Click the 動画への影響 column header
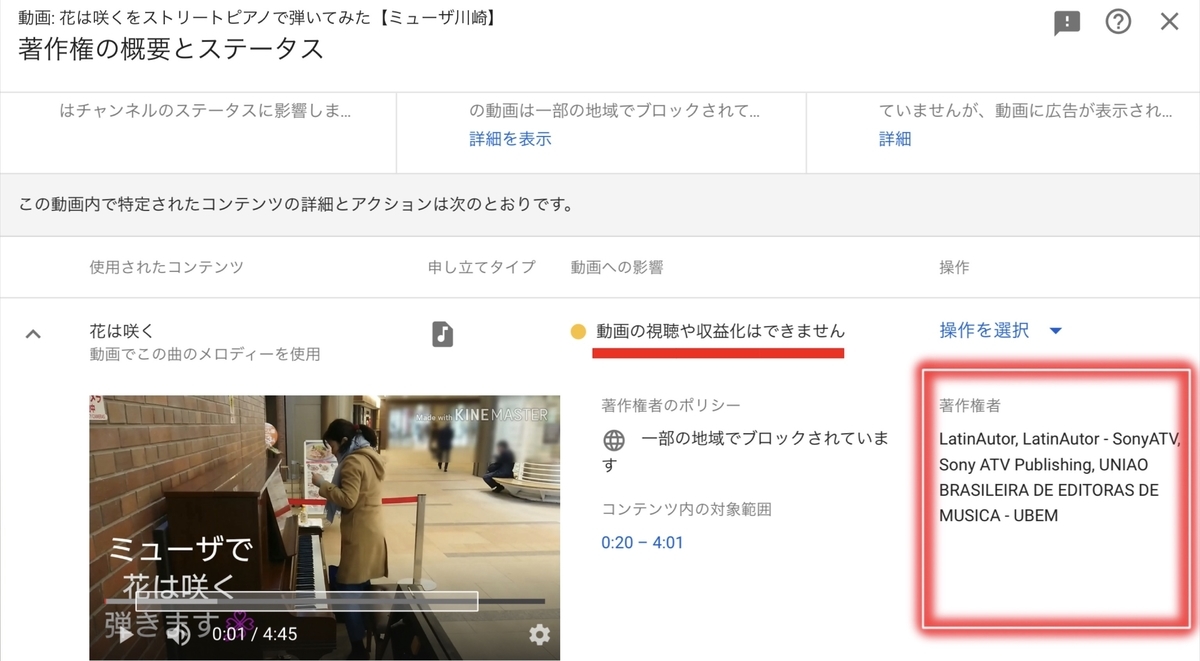1200x661 pixels. (617, 267)
